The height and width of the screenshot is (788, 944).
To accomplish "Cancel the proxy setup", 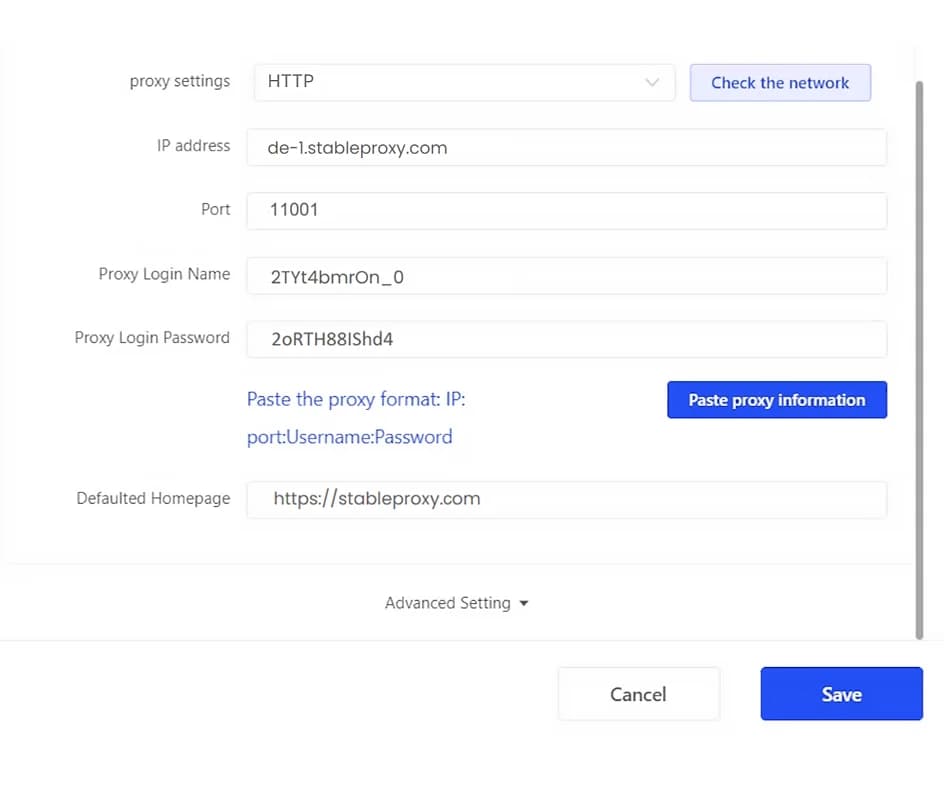I will (x=638, y=694).
